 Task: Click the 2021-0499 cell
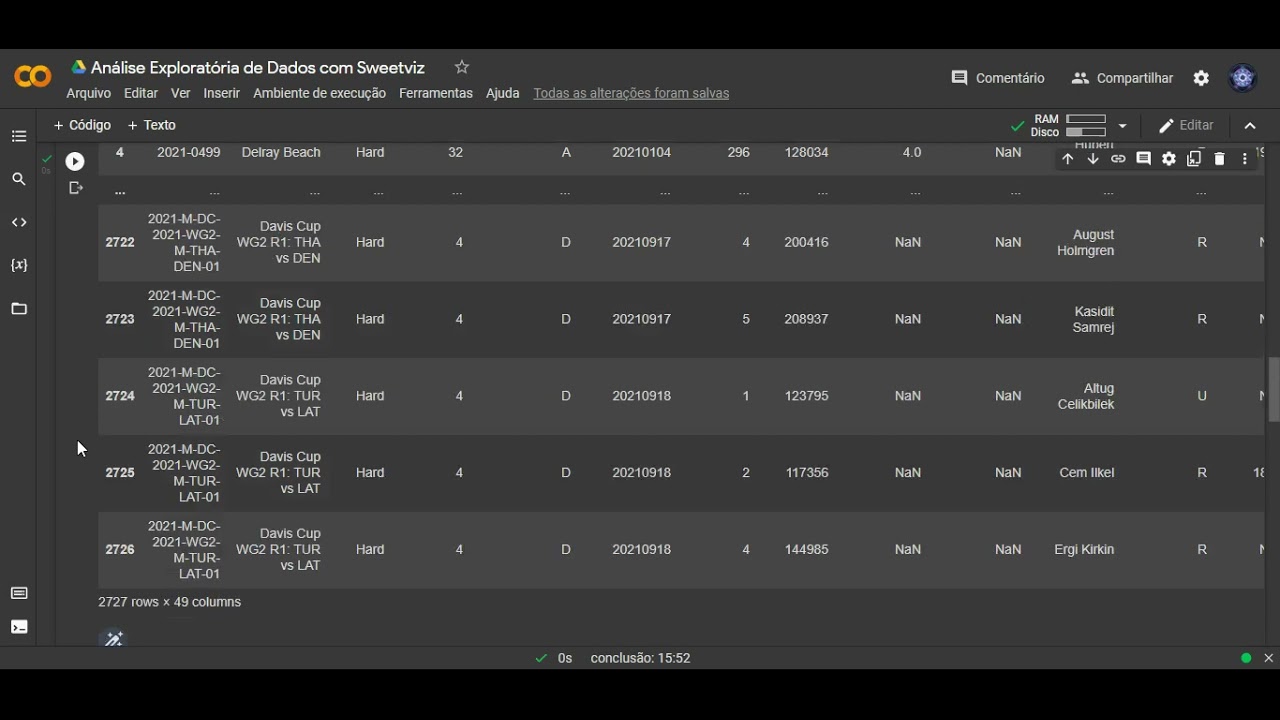pos(189,152)
